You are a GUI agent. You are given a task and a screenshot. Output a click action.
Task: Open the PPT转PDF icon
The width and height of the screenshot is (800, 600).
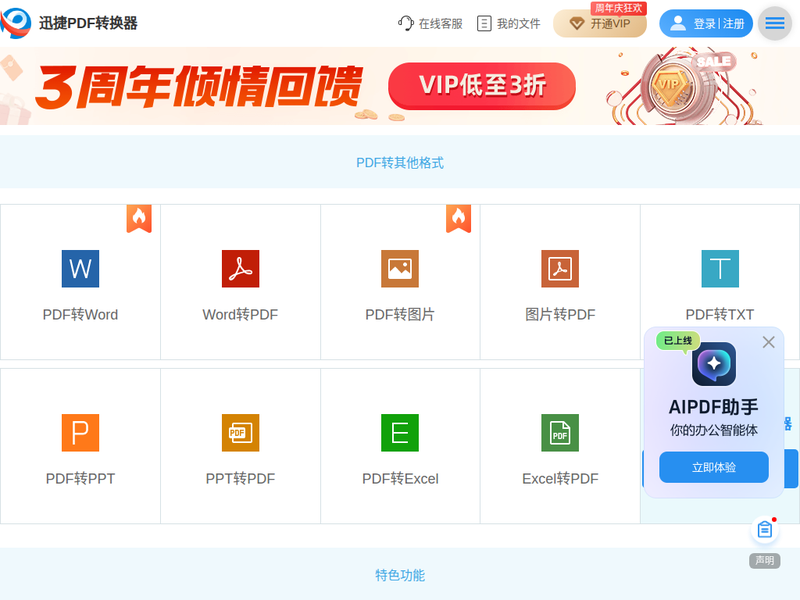(x=240, y=433)
